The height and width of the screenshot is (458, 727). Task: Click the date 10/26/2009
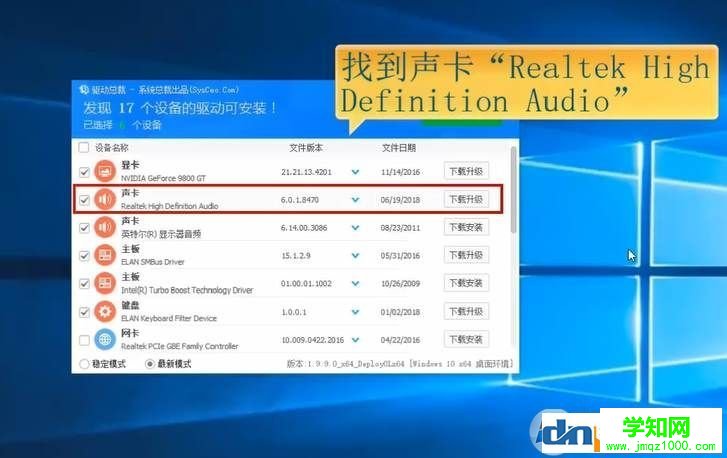click(x=400, y=283)
